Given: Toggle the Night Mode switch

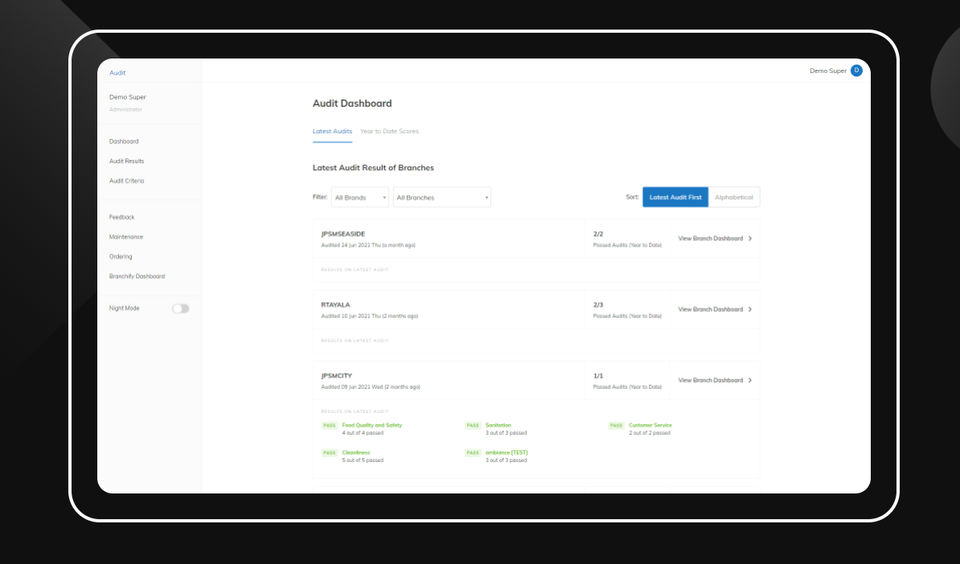Looking at the screenshot, I should 181,309.
